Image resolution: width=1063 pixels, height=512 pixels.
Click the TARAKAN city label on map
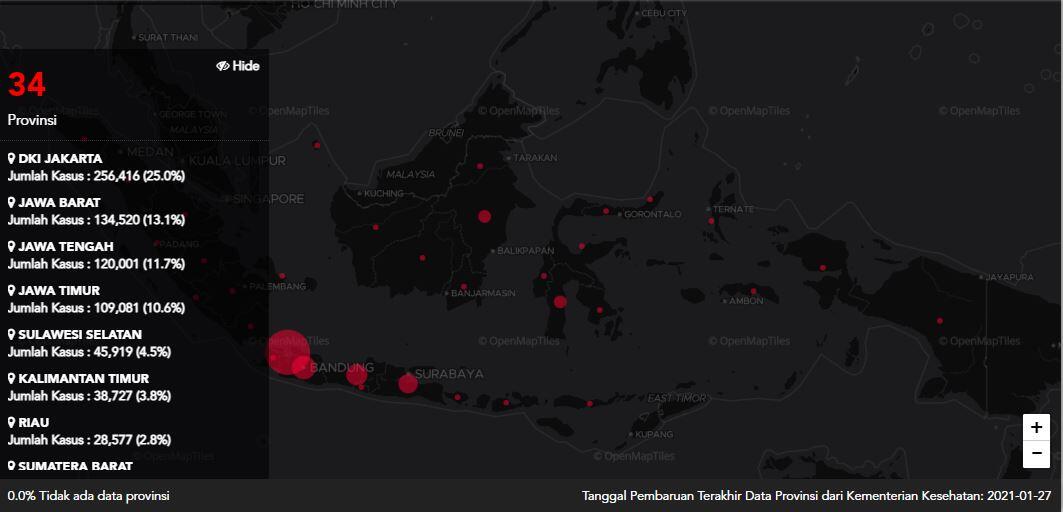tap(536, 158)
